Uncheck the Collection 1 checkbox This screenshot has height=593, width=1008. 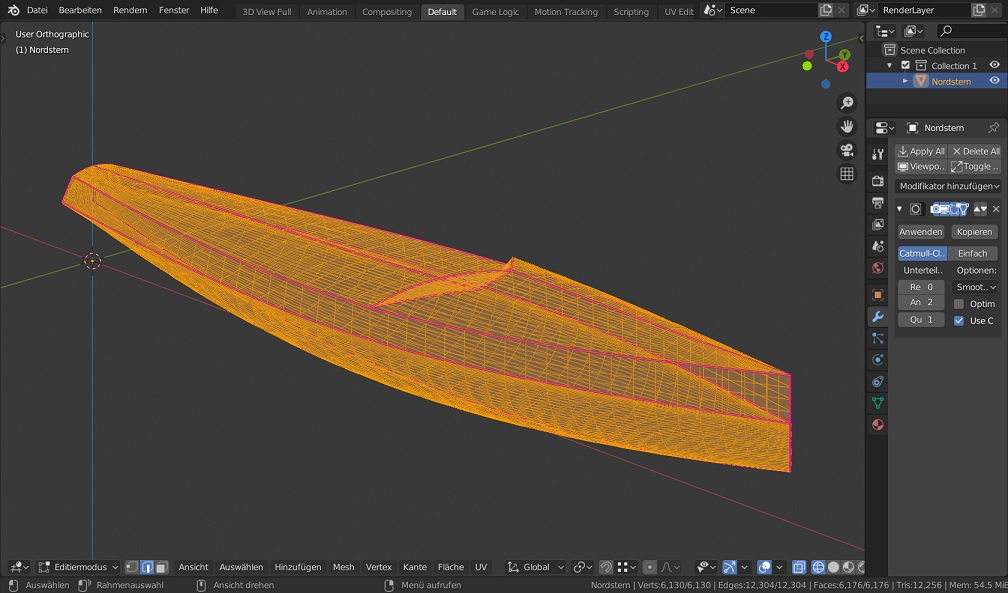coord(906,66)
